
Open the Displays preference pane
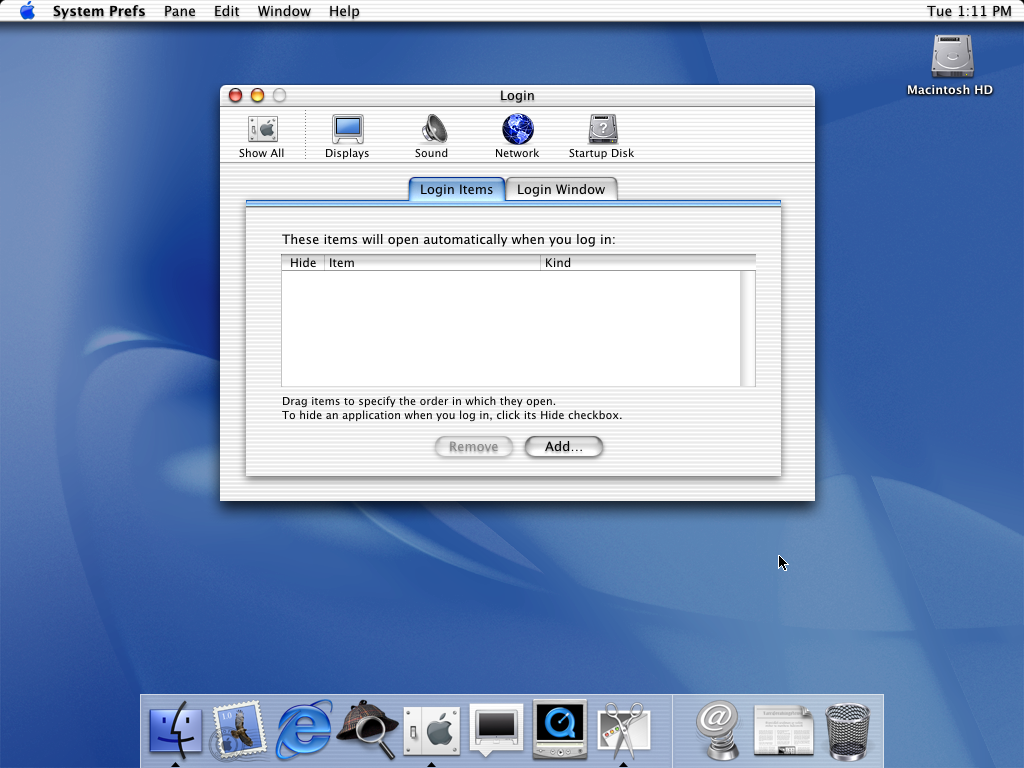pos(347,136)
